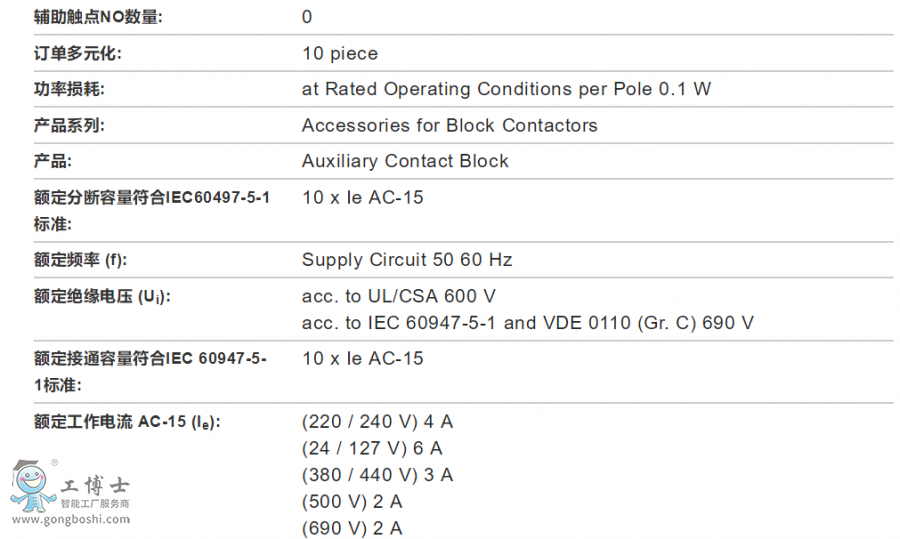The height and width of the screenshot is (539, 900).
Task: Click the VDE 0110 (Gr. C) 690 V line
Action: (527, 323)
